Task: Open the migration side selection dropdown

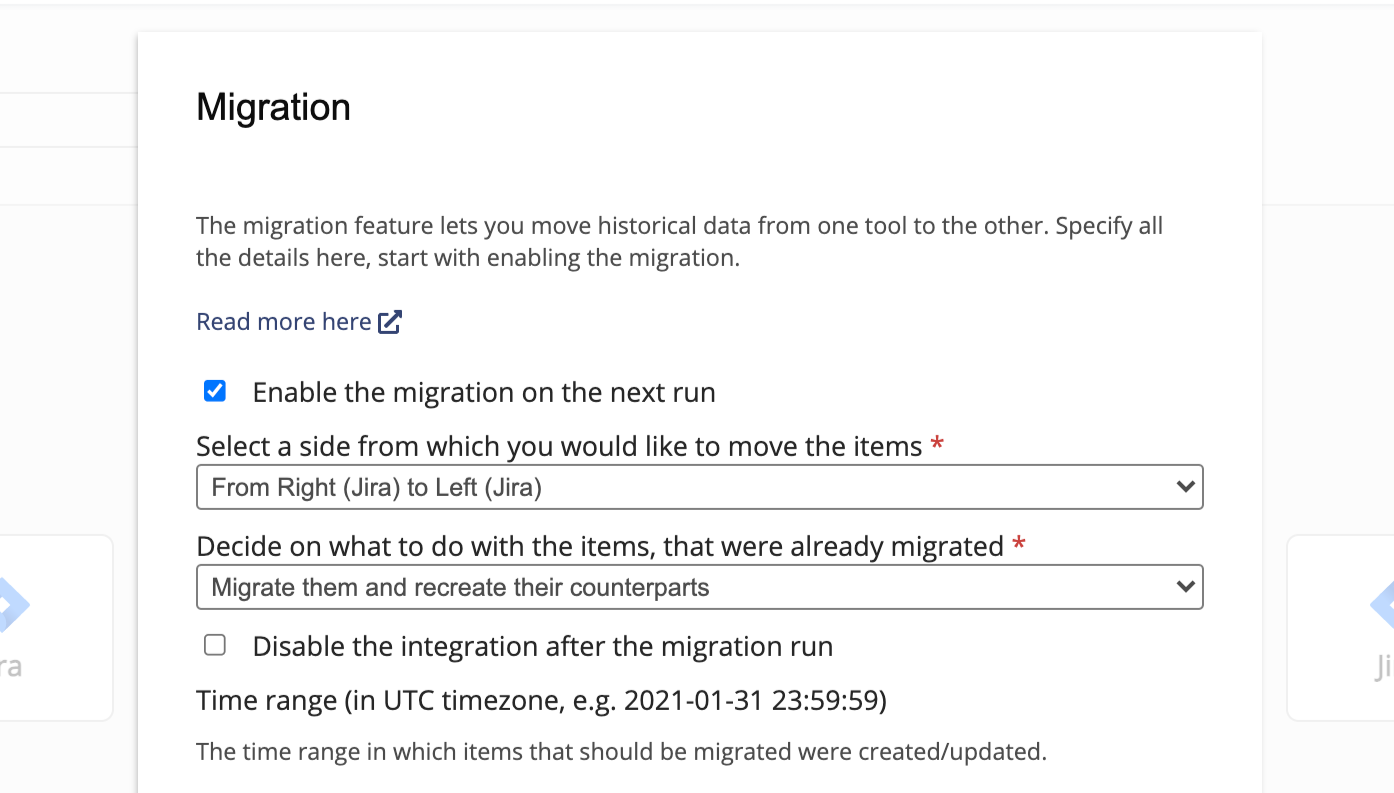Action: [699, 488]
